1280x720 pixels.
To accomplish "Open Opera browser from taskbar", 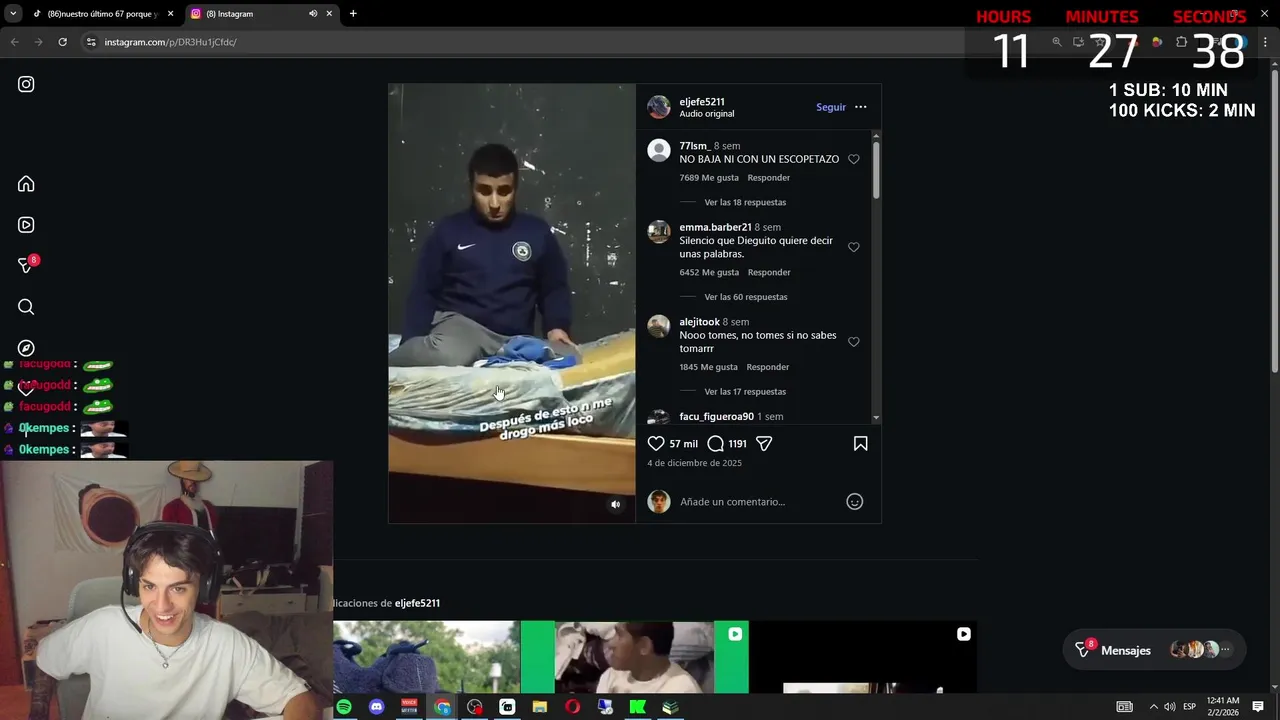I will tap(573, 707).
